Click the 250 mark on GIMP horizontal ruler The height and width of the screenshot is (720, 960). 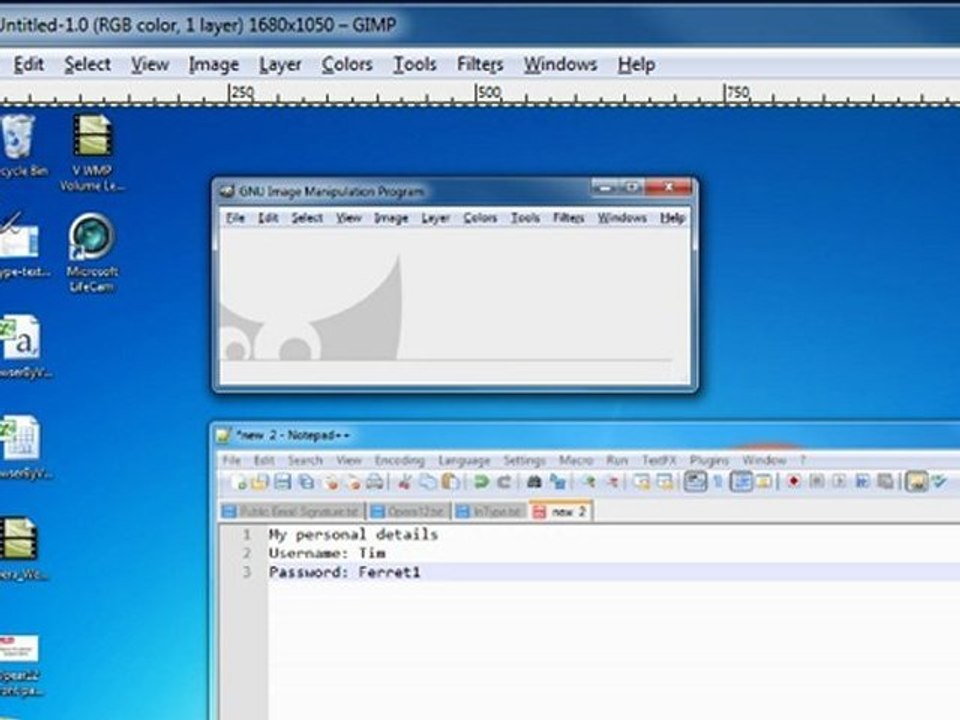[x=241, y=92]
